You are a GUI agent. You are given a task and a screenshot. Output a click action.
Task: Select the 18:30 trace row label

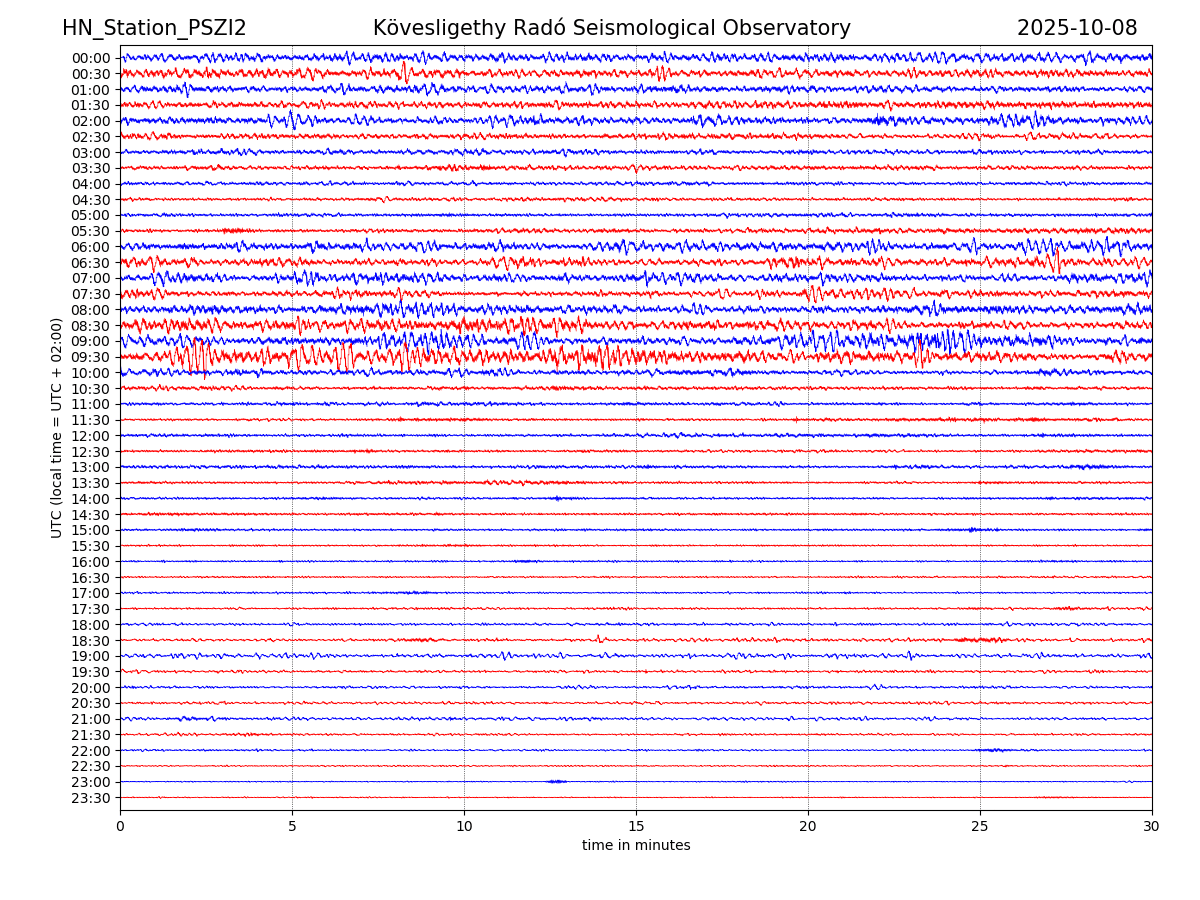tap(91, 641)
